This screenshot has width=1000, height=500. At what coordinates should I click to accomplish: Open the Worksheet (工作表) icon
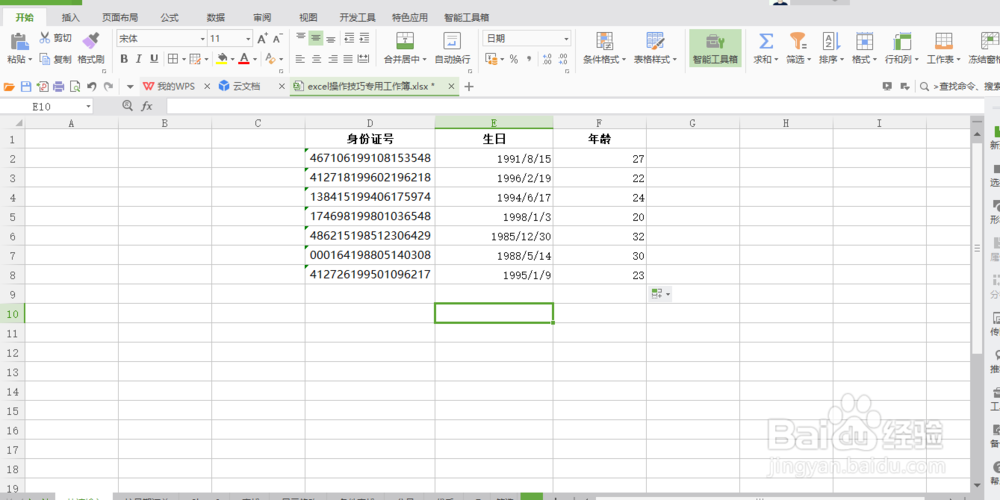coord(944,41)
